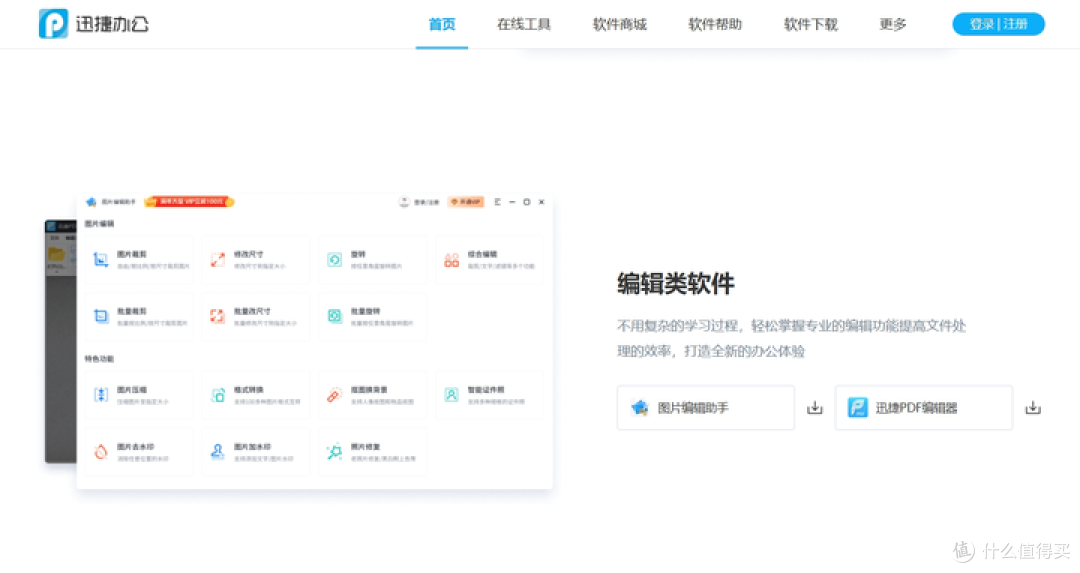Click the 批量改尺寸 card title text

pyautogui.click(x=252, y=311)
